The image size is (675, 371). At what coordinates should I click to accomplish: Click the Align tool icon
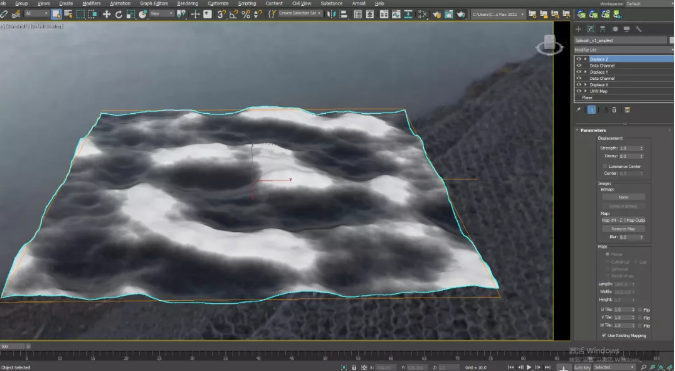343,14
